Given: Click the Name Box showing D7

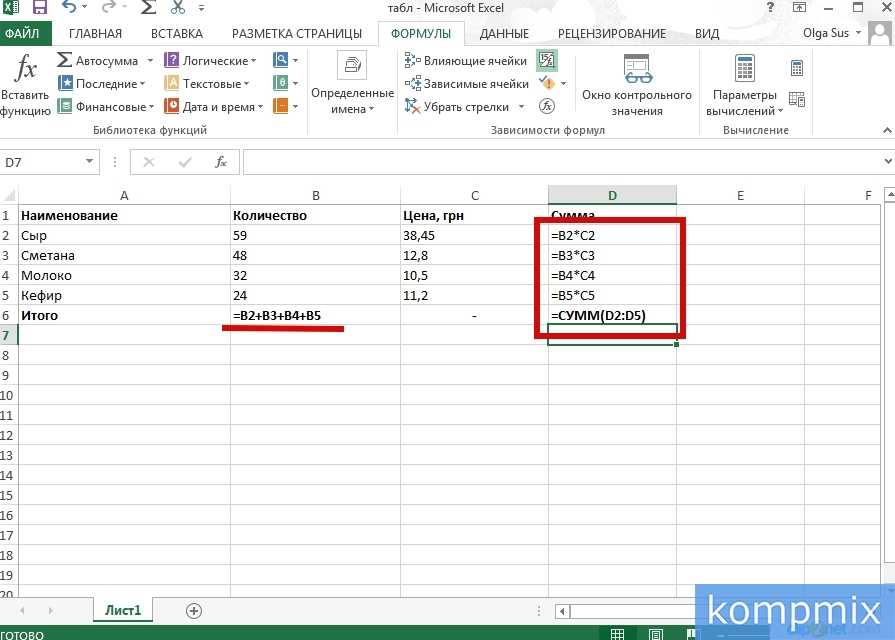Looking at the screenshot, I should coord(43,163).
